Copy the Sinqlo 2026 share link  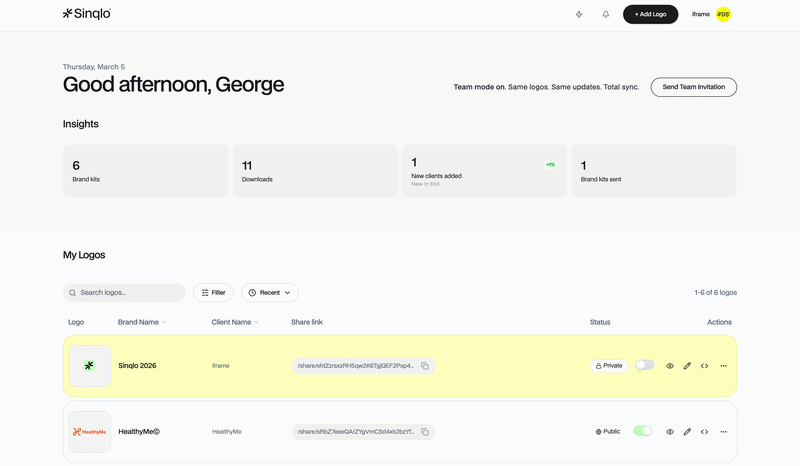coord(425,366)
